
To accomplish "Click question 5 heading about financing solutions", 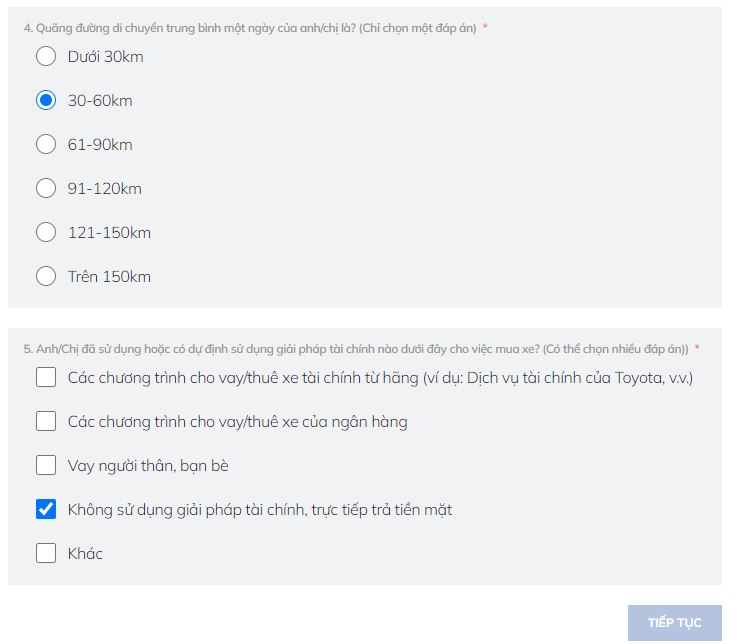I will tap(355, 349).
